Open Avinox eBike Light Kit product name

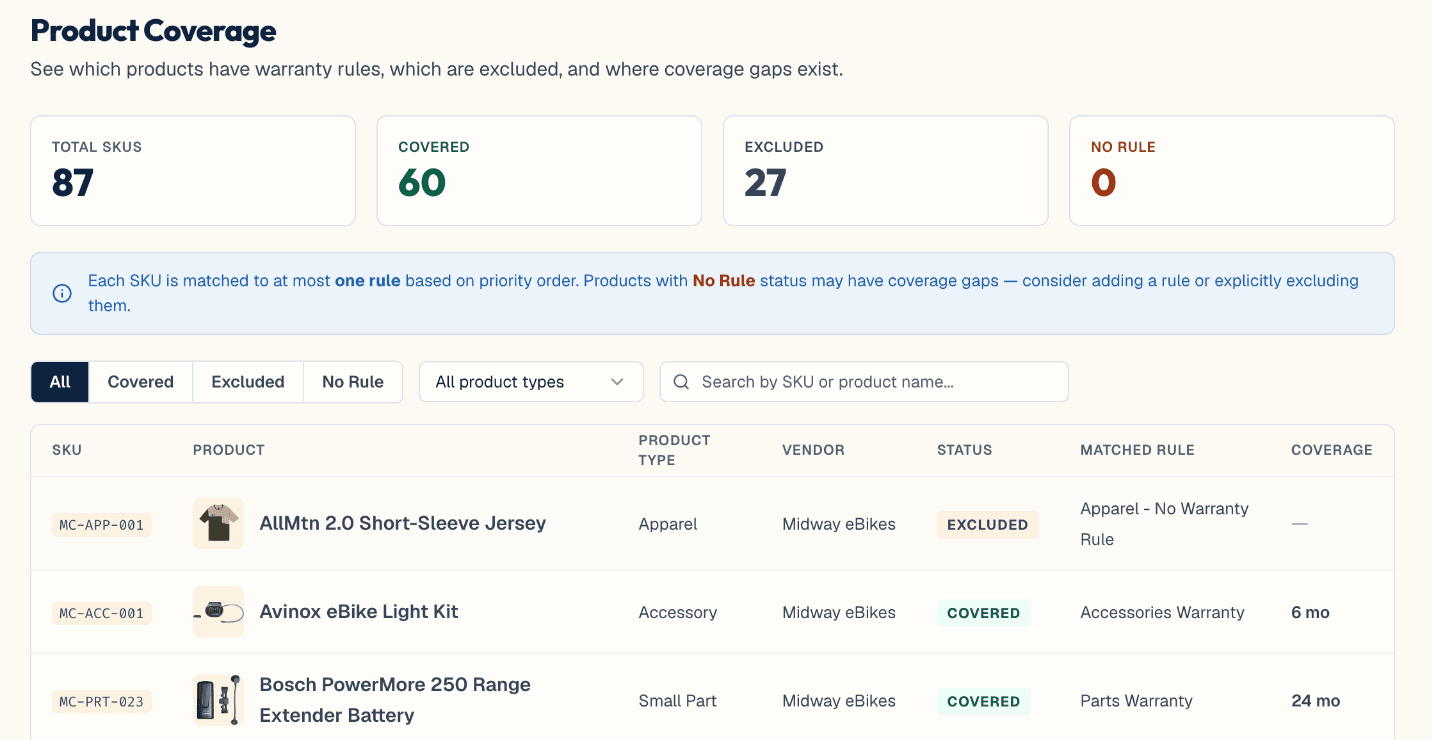pos(359,611)
